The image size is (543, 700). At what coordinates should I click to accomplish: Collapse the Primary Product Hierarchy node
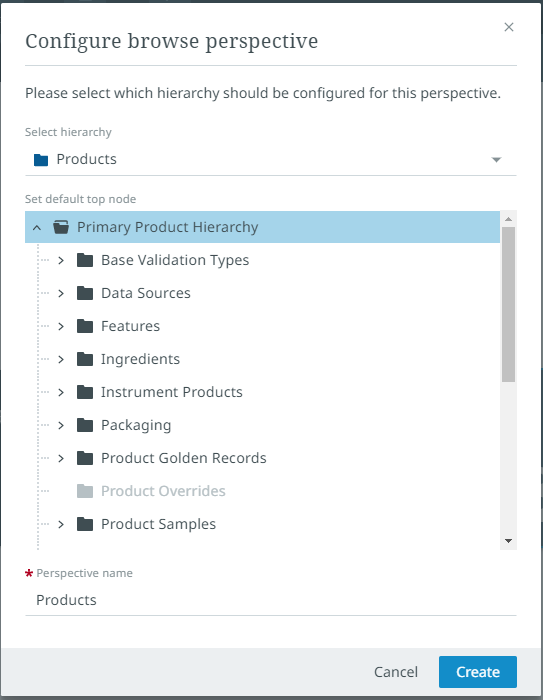coord(37,227)
